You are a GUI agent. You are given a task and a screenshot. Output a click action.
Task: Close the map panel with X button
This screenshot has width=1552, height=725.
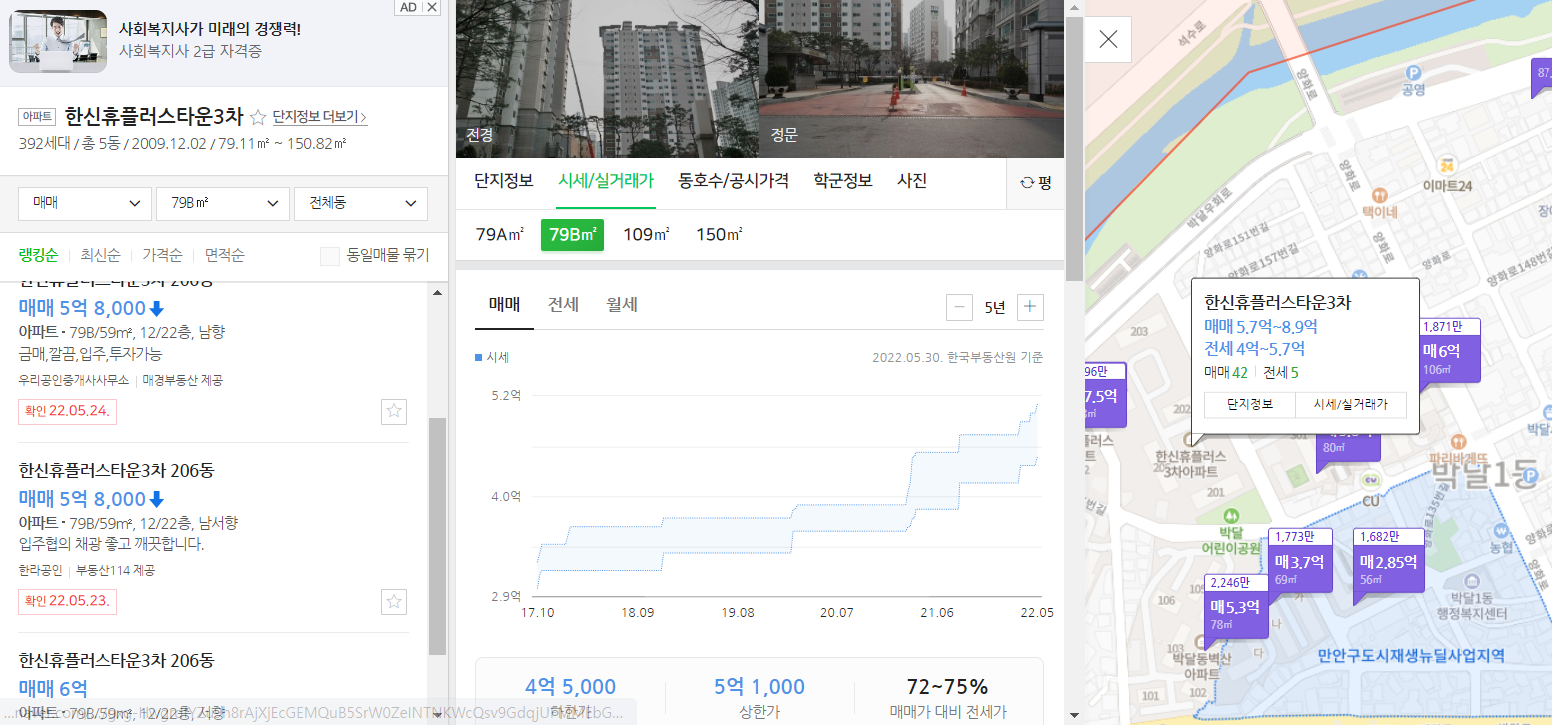tap(1108, 39)
